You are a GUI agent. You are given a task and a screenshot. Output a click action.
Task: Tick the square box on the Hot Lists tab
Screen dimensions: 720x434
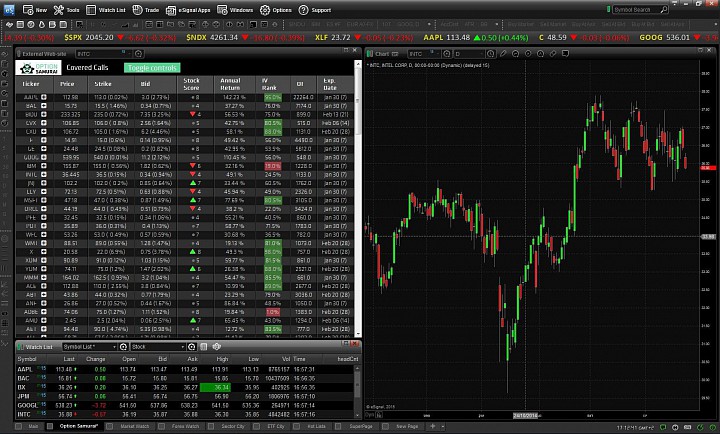pyautogui.click(x=297, y=426)
